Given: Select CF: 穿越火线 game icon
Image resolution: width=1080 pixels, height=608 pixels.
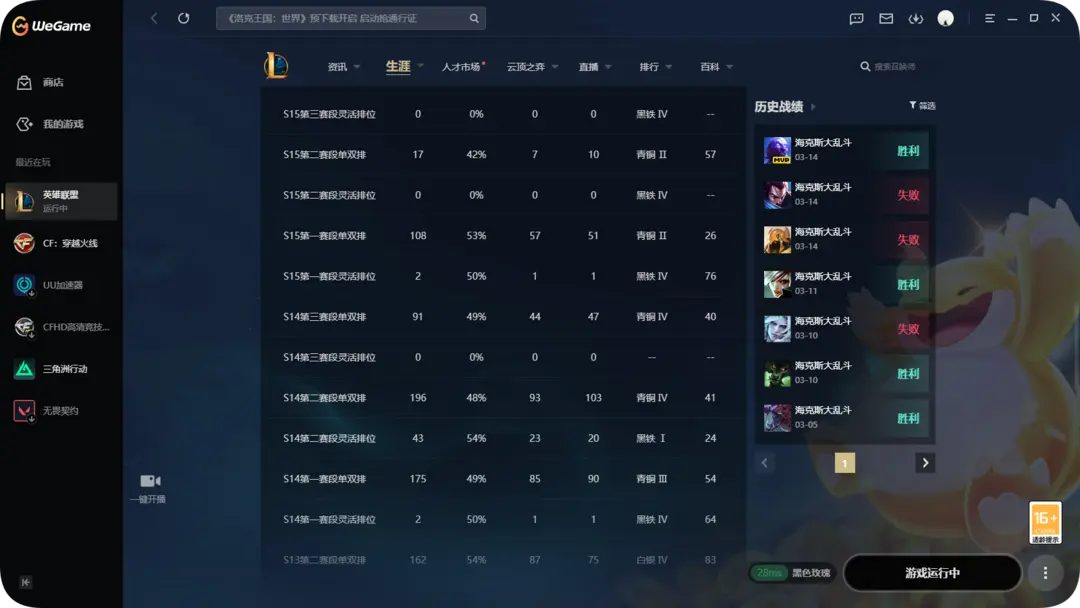Looking at the screenshot, I should (24, 243).
